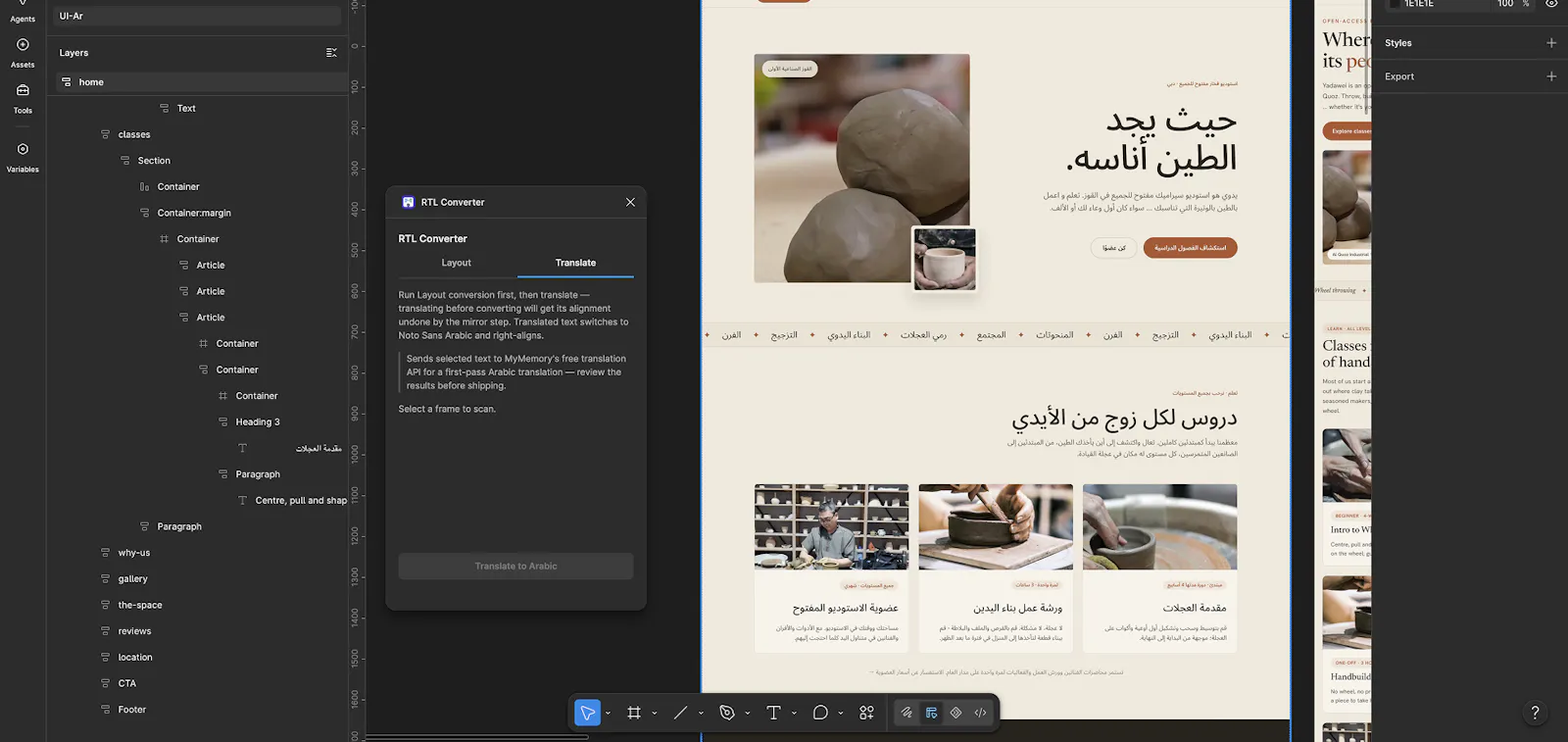The width and height of the screenshot is (1568, 742).
Task: Select the Move arrow tool
Action: (587, 713)
